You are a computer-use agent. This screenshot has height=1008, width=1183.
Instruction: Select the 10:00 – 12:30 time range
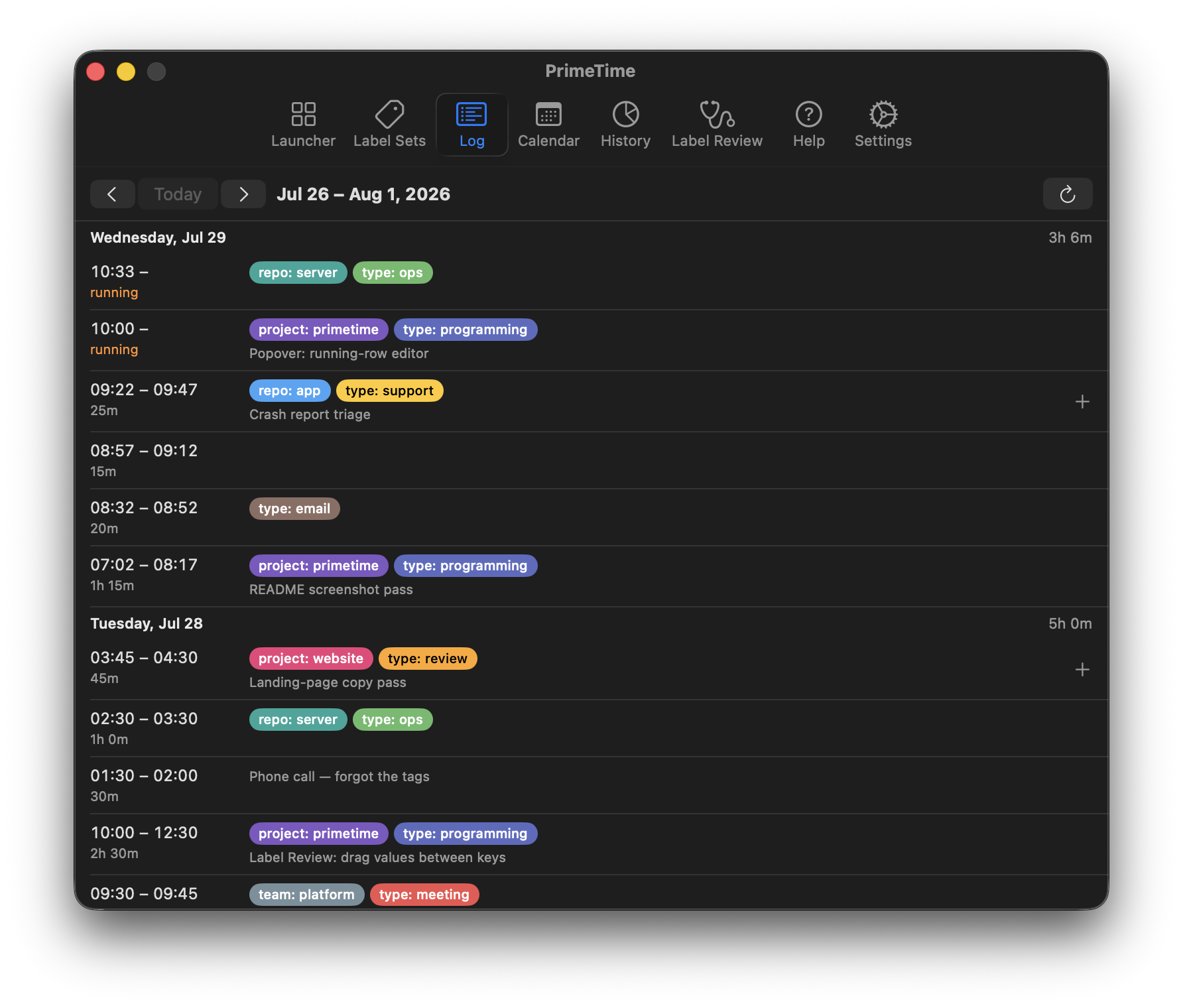click(144, 833)
